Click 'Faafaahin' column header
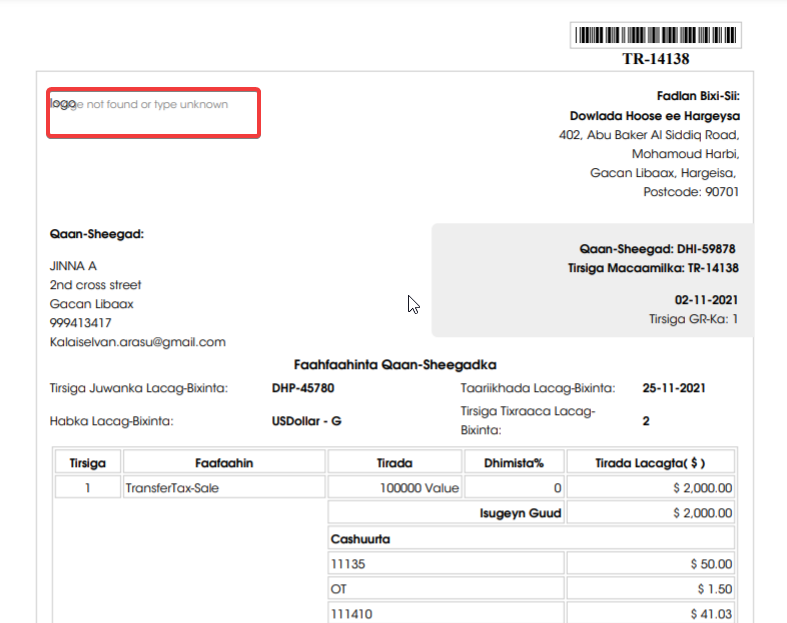 point(224,463)
